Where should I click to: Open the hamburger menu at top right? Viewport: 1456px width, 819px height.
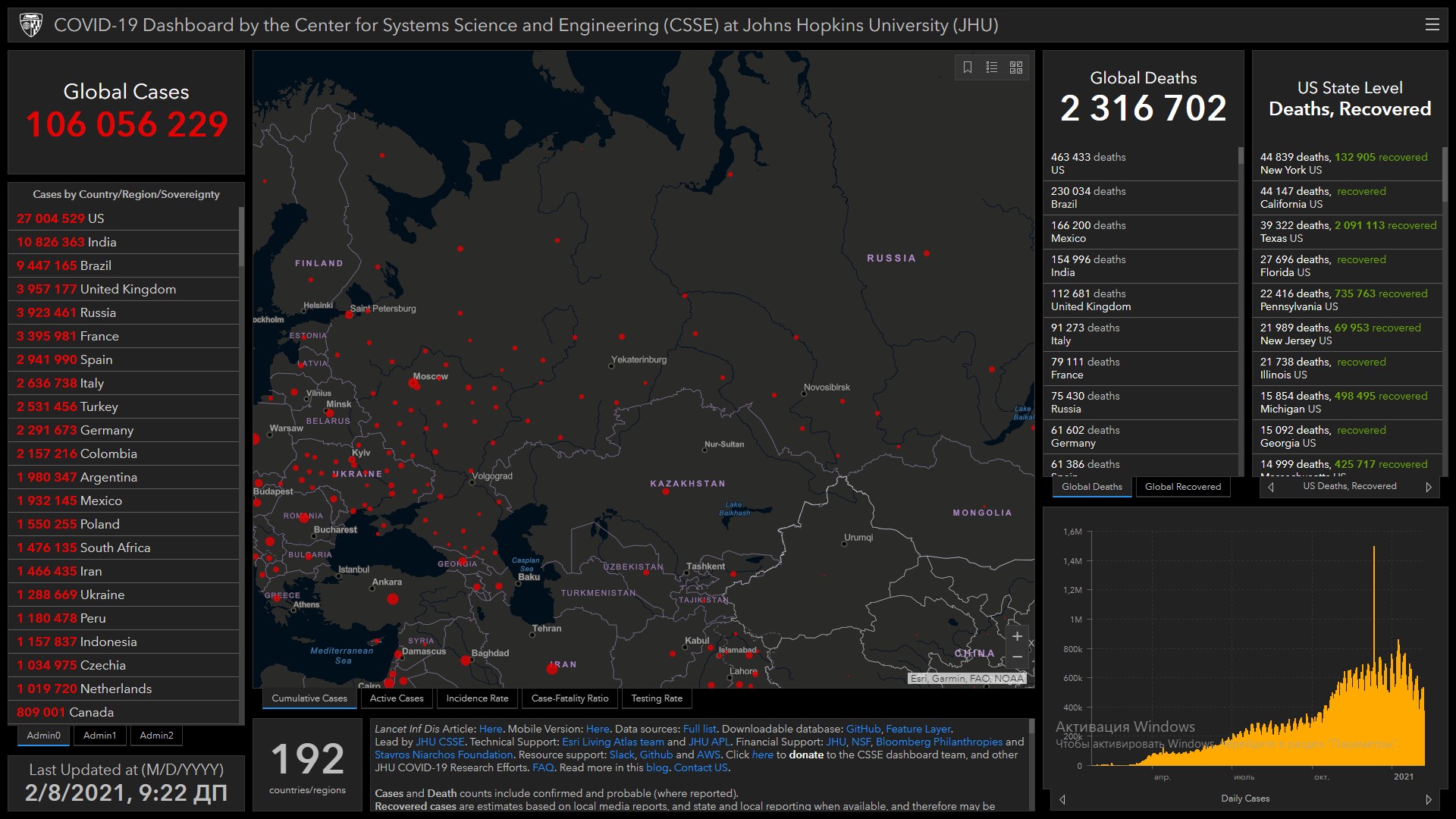pos(1432,25)
